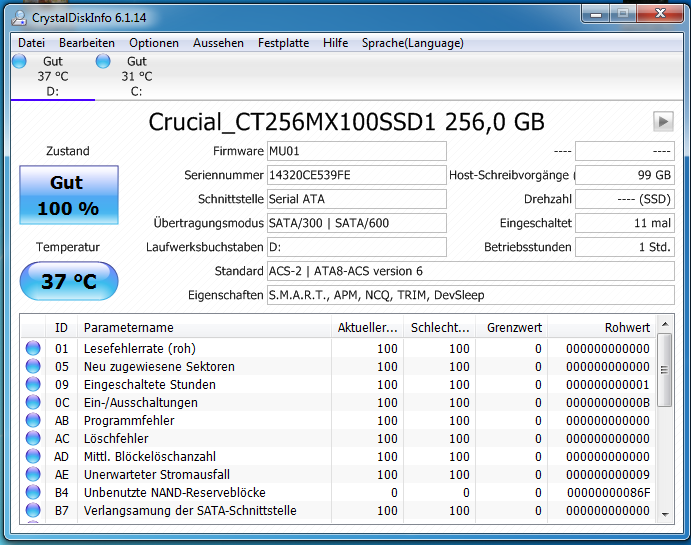Screen dimensions: 691x545
Task: Select the Eingeschaltete Stunden row text
Action: tap(150, 385)
